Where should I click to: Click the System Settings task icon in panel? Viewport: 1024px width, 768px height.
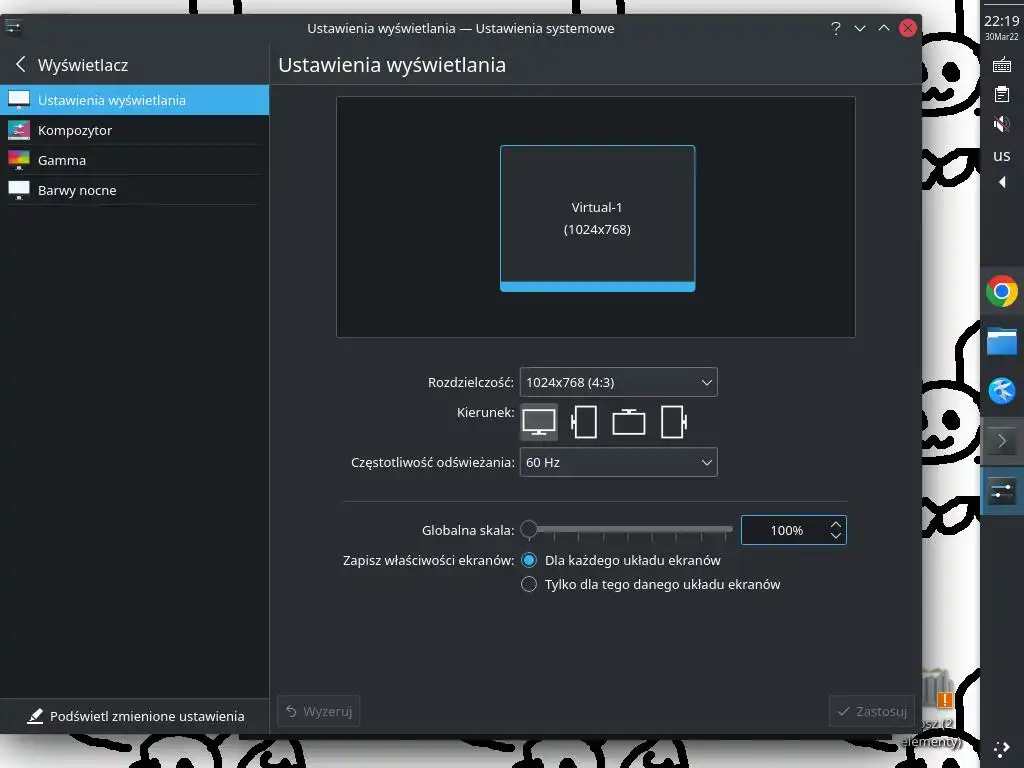point(1002,491)
